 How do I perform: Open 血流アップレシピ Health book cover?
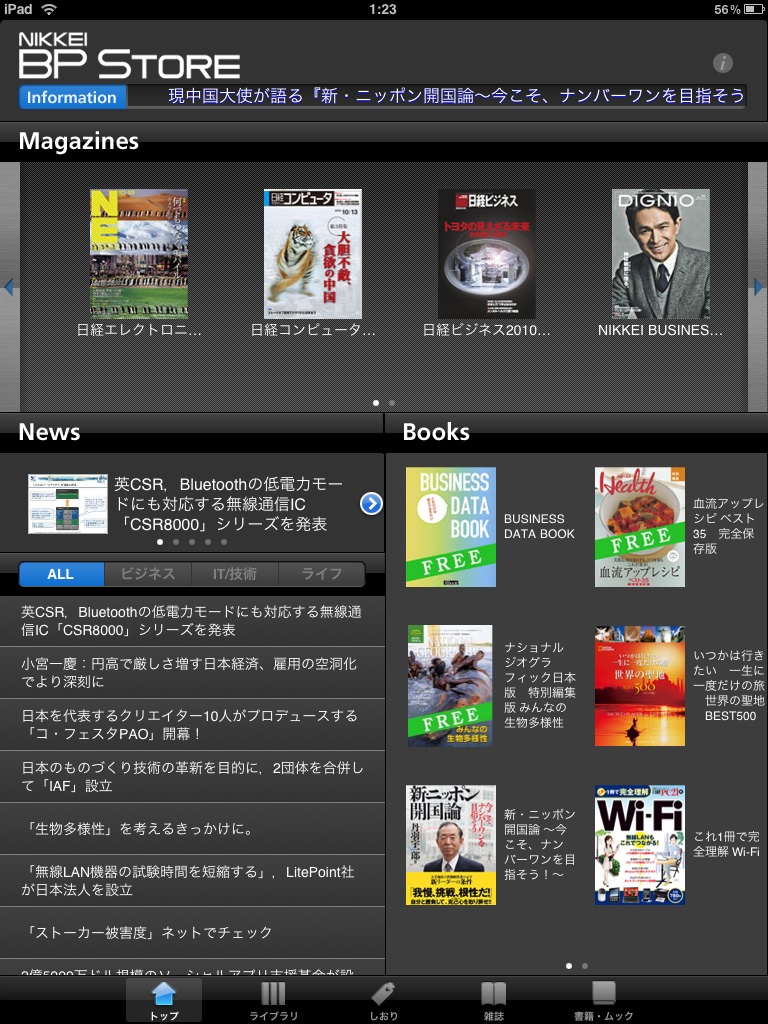coord(640,527)
